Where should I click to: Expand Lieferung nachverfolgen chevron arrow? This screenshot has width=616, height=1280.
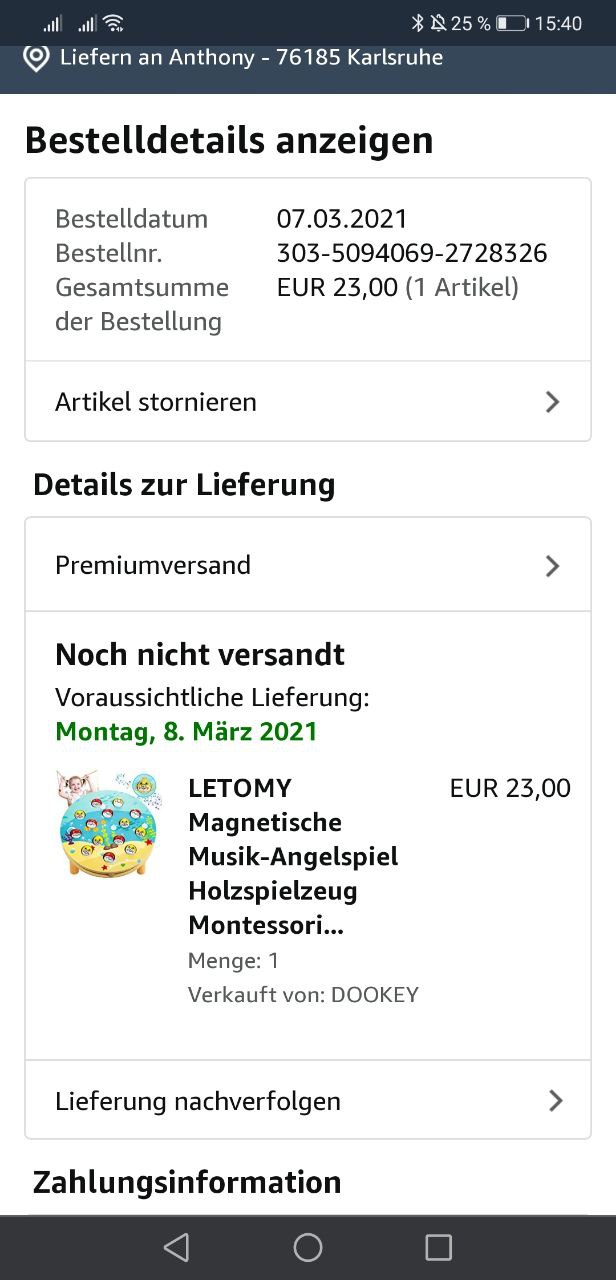click(555, 1101)
